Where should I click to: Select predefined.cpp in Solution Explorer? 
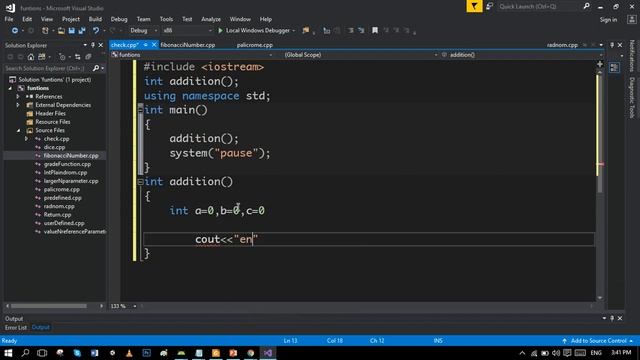coord(63,198)
